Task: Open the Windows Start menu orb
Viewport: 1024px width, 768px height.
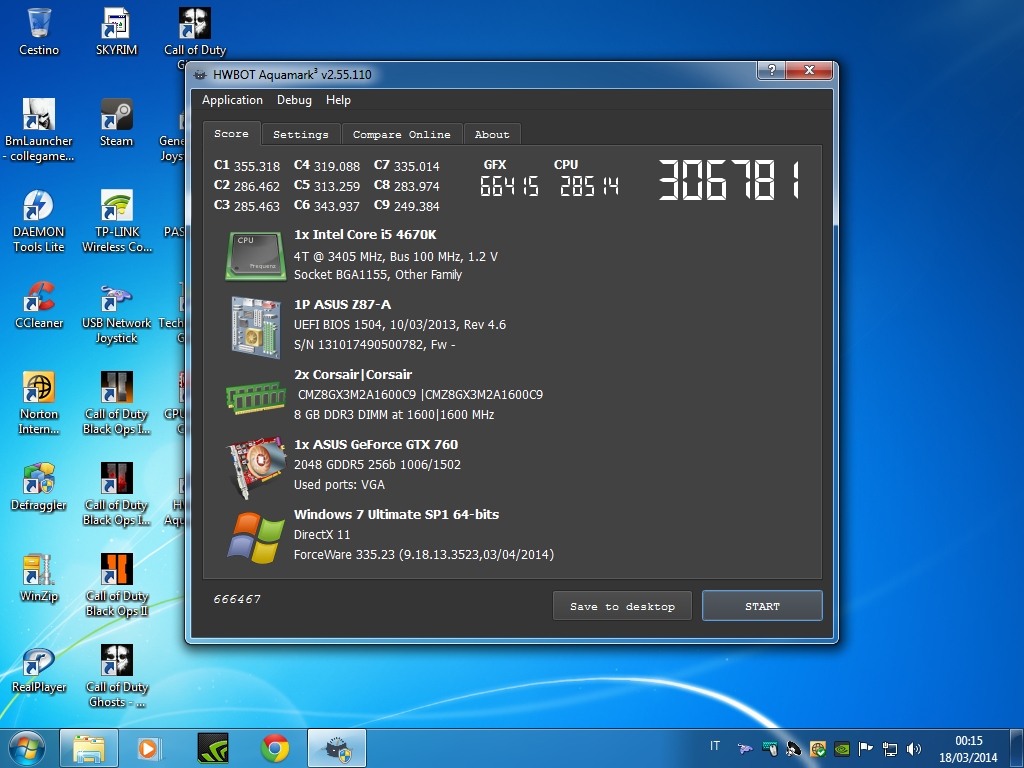Action: (27, 748)
